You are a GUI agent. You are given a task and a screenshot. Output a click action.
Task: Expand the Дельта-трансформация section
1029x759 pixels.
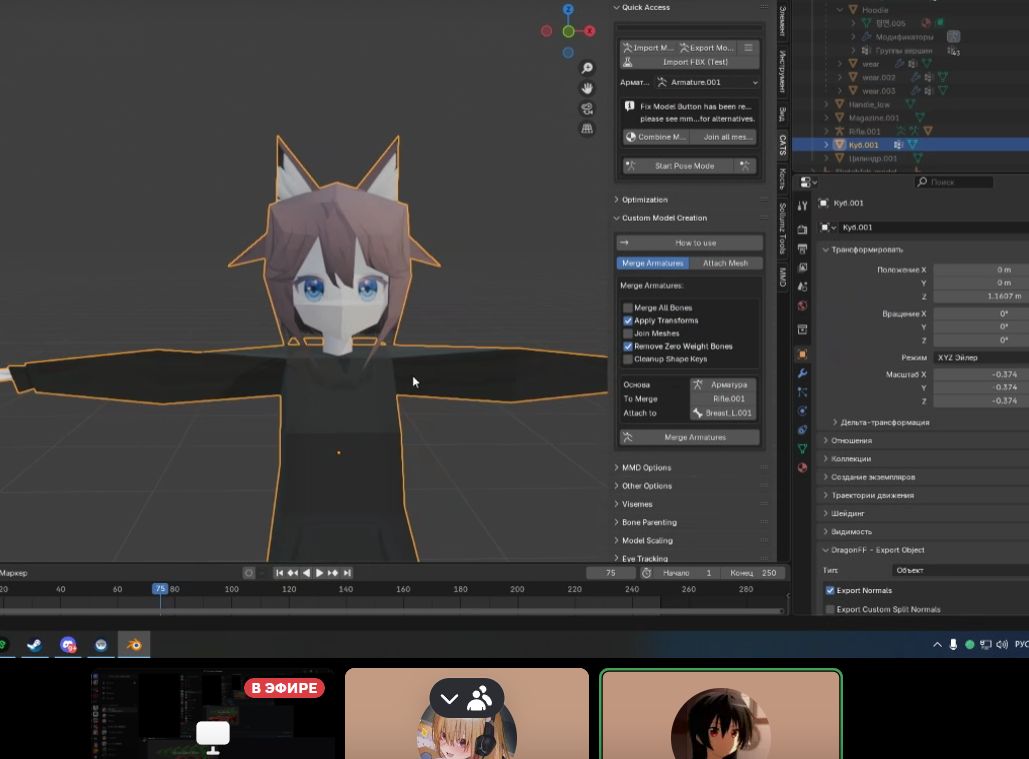tap(884, 422)
